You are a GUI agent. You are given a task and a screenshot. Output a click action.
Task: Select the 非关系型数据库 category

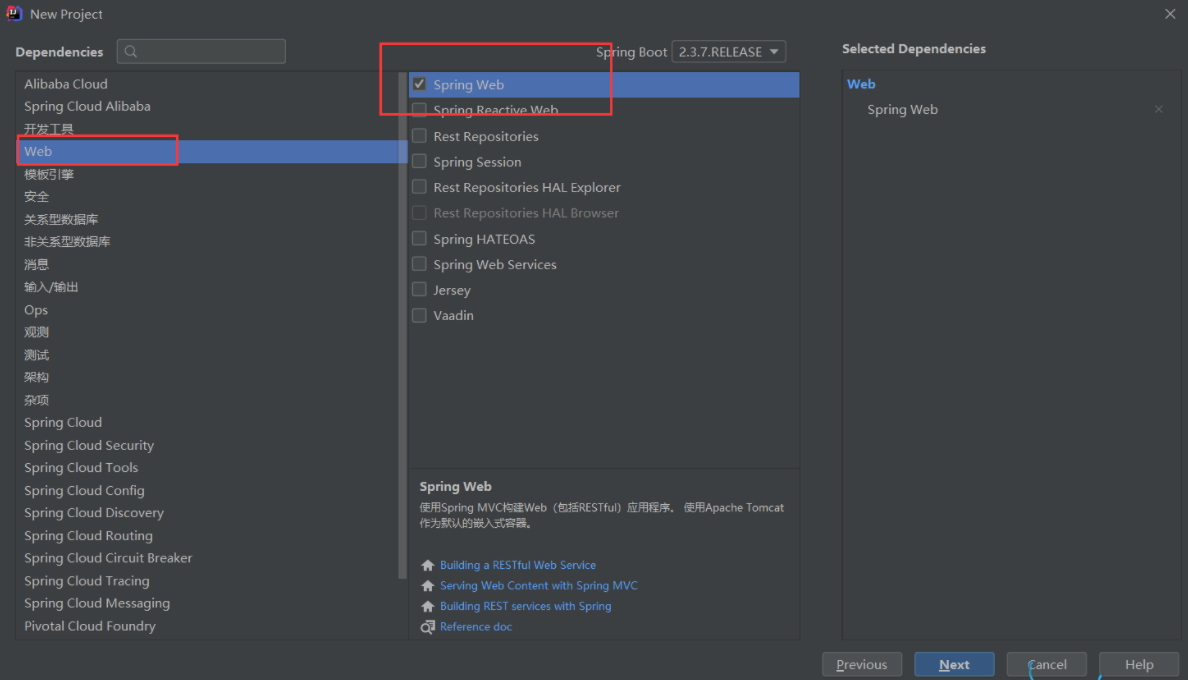207,242
